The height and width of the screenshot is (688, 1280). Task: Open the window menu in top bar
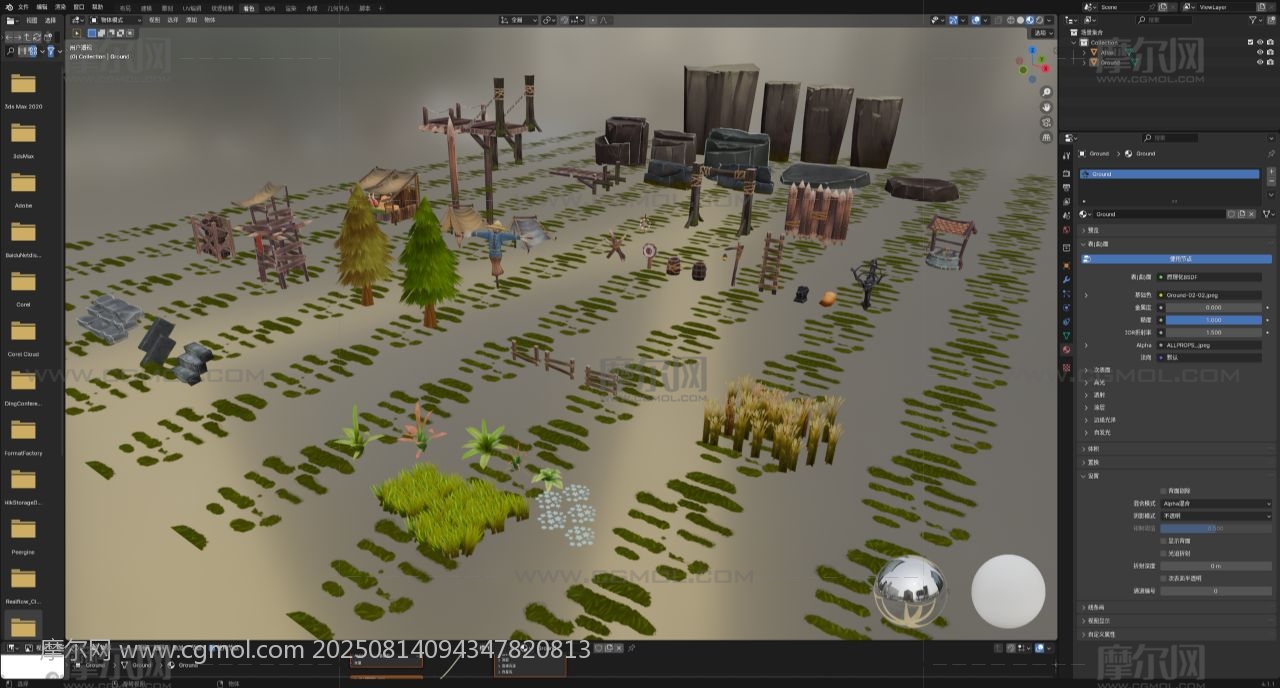click(79, 7)
